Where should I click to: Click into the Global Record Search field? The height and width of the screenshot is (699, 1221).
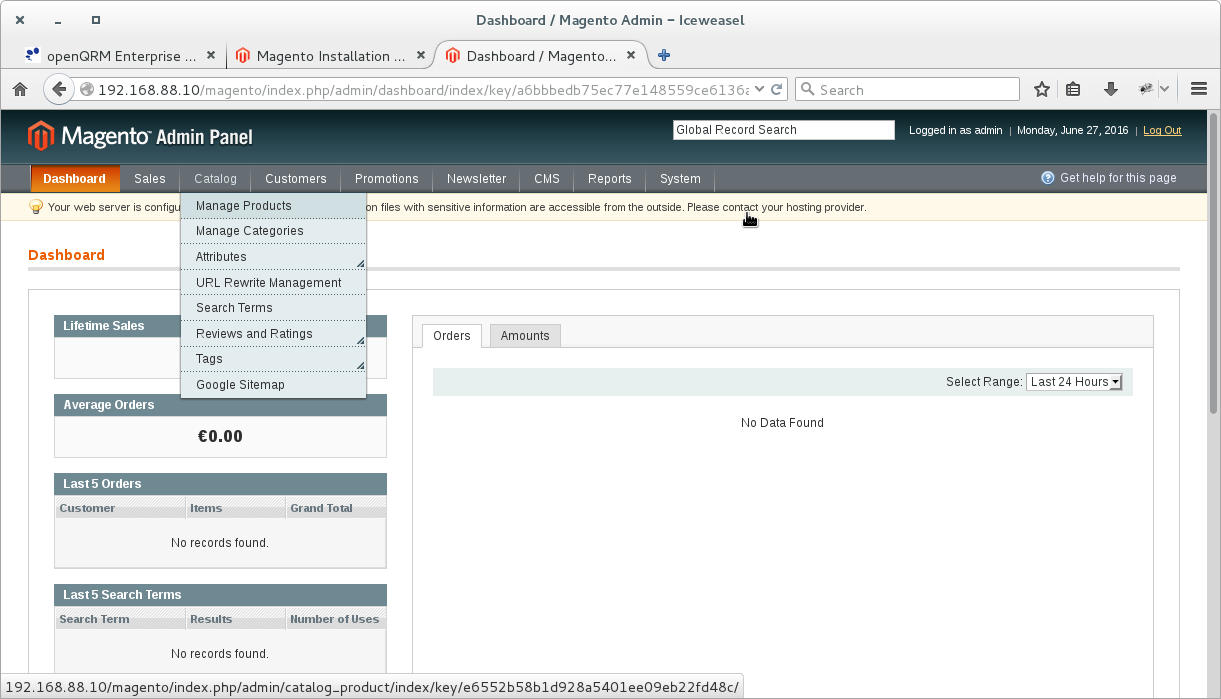coord(784,130)
